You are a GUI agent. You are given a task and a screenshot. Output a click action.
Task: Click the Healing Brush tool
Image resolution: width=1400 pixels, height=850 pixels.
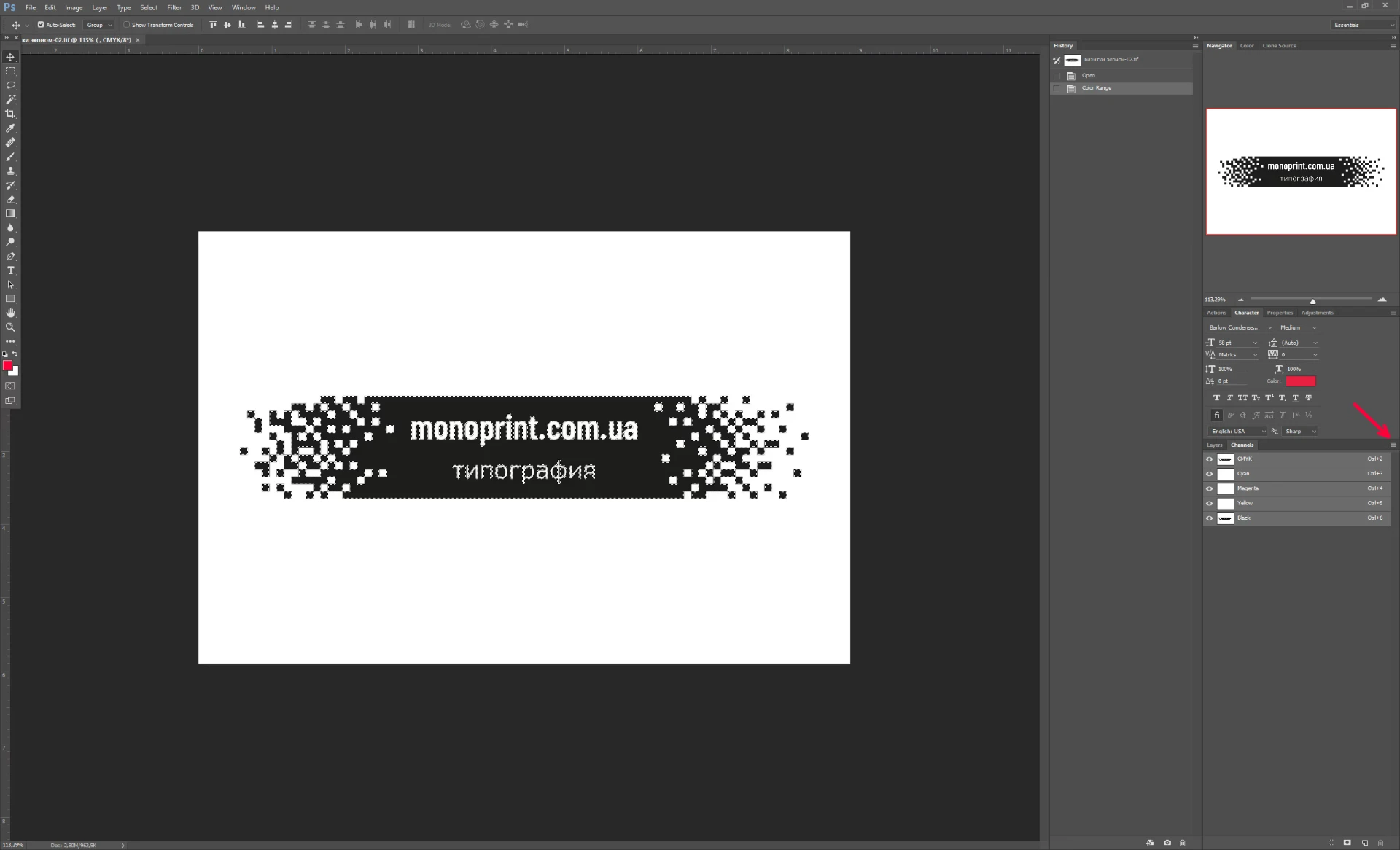10,142
